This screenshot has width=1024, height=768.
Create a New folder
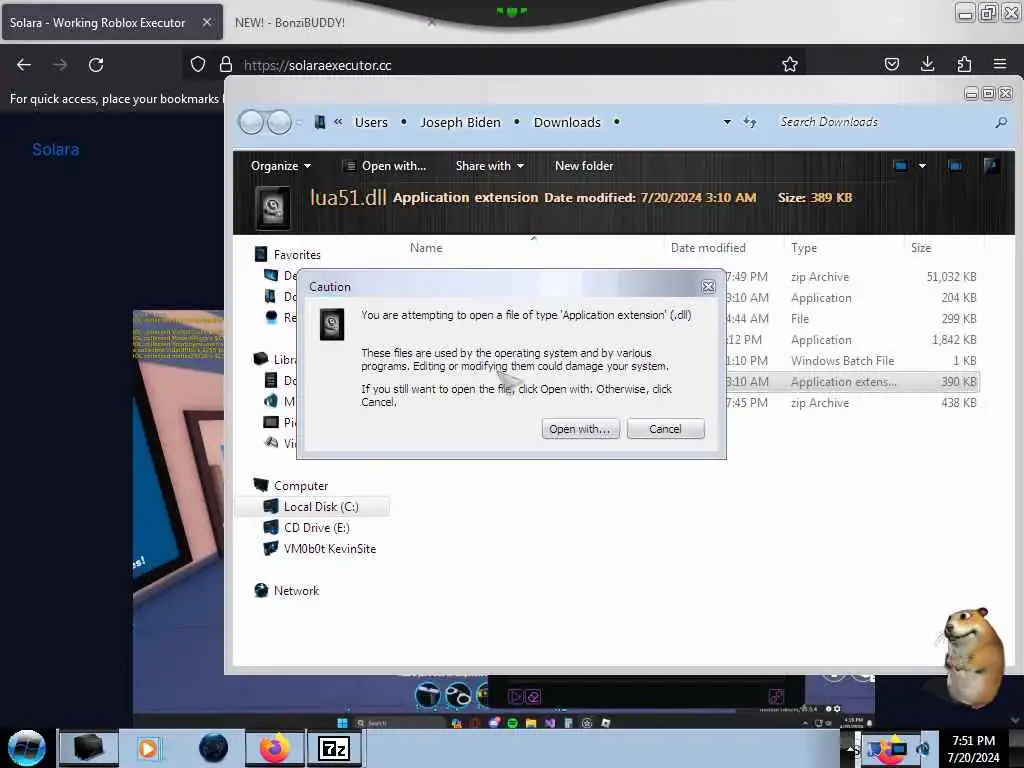tap(584, 166)
